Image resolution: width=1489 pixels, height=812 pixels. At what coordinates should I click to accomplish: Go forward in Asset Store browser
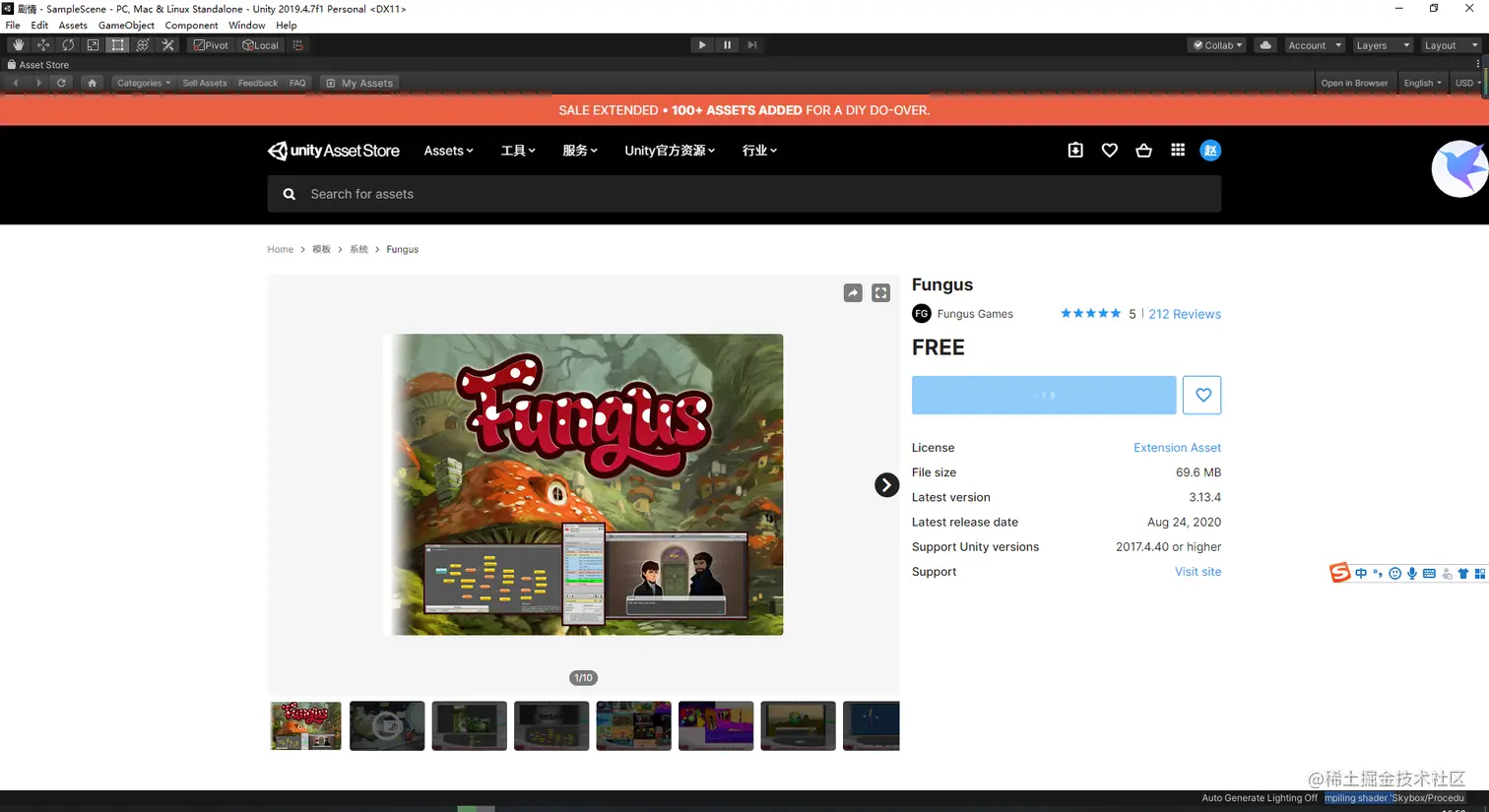[38, 83]
